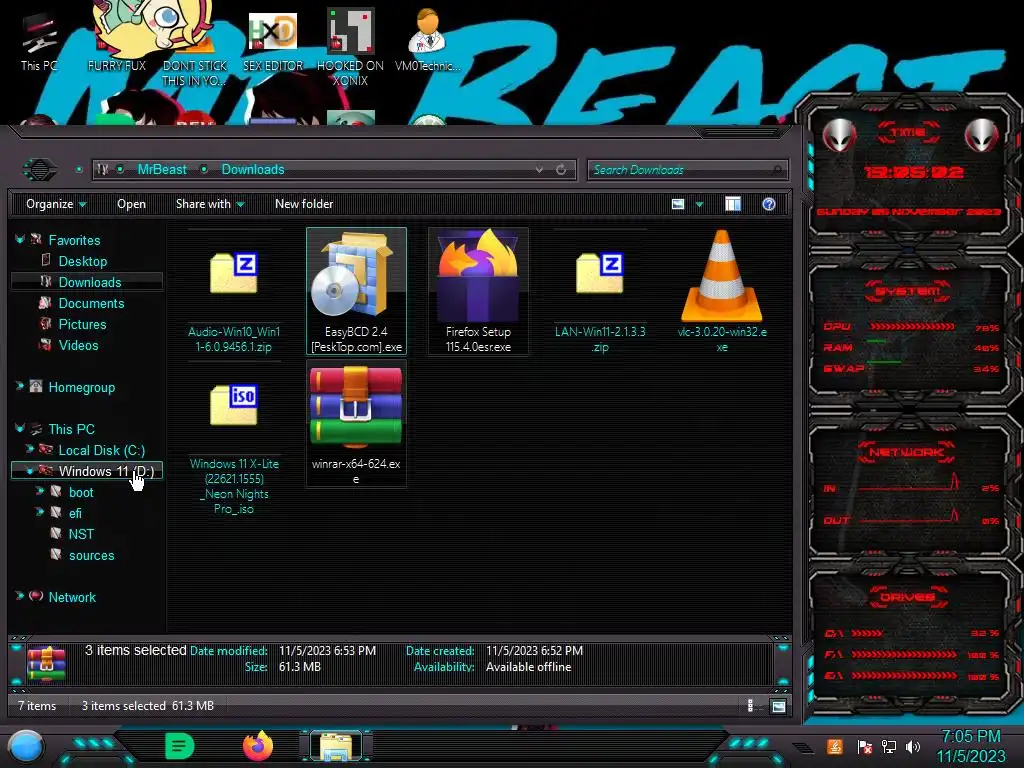Viewport: 1024px width, 768px height.
Task: Click the search magnifier icon
Action: [x=776, y=170]
